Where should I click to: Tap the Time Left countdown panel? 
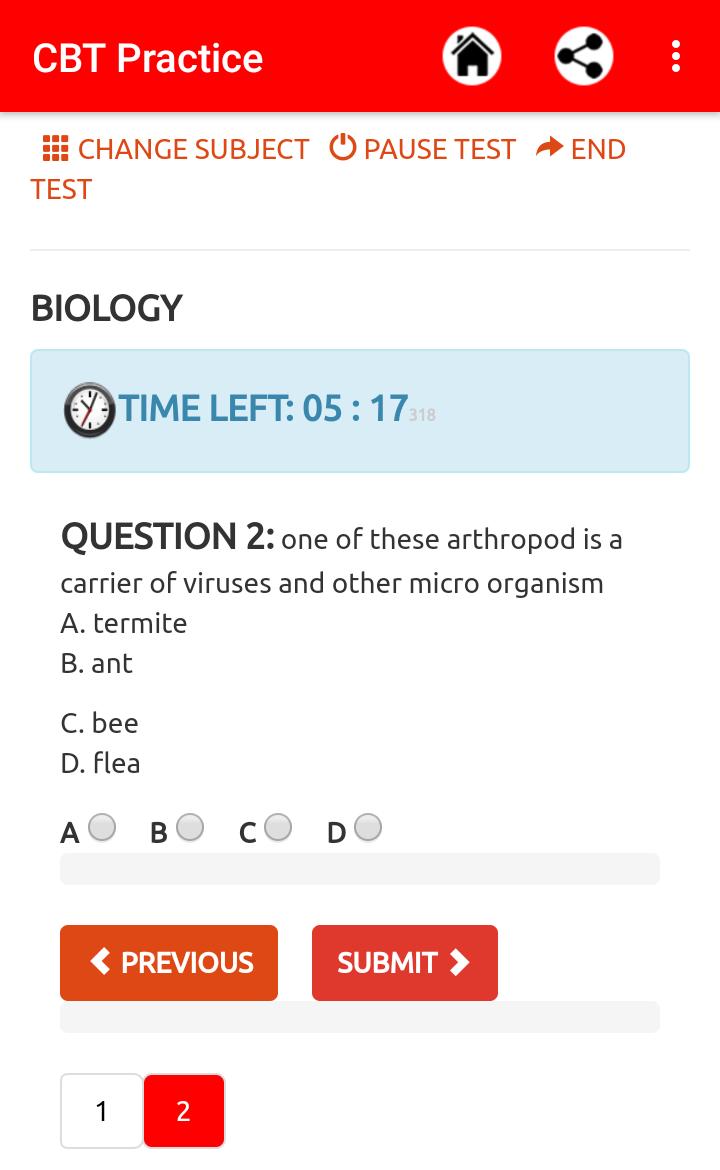tap(360, 410)
